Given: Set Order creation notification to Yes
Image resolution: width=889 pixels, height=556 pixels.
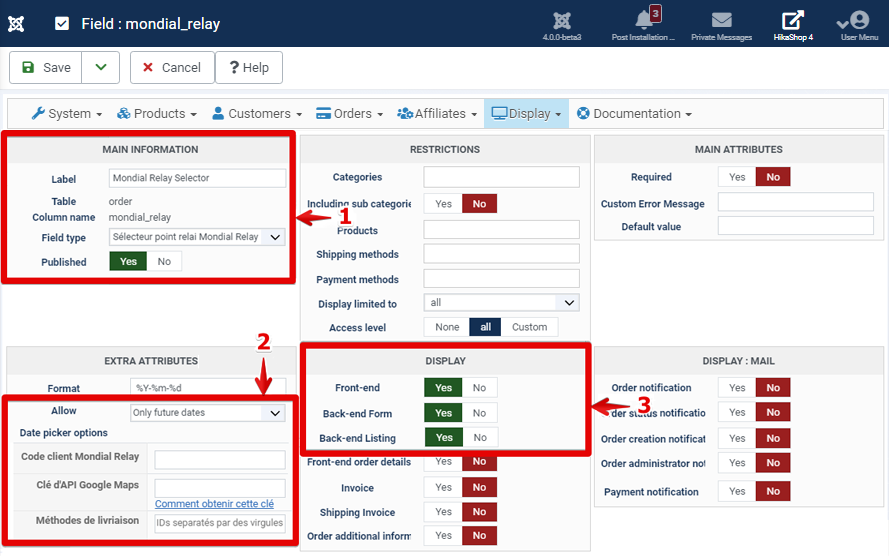Looking at the screenshot, I should (x=737, y=438).
